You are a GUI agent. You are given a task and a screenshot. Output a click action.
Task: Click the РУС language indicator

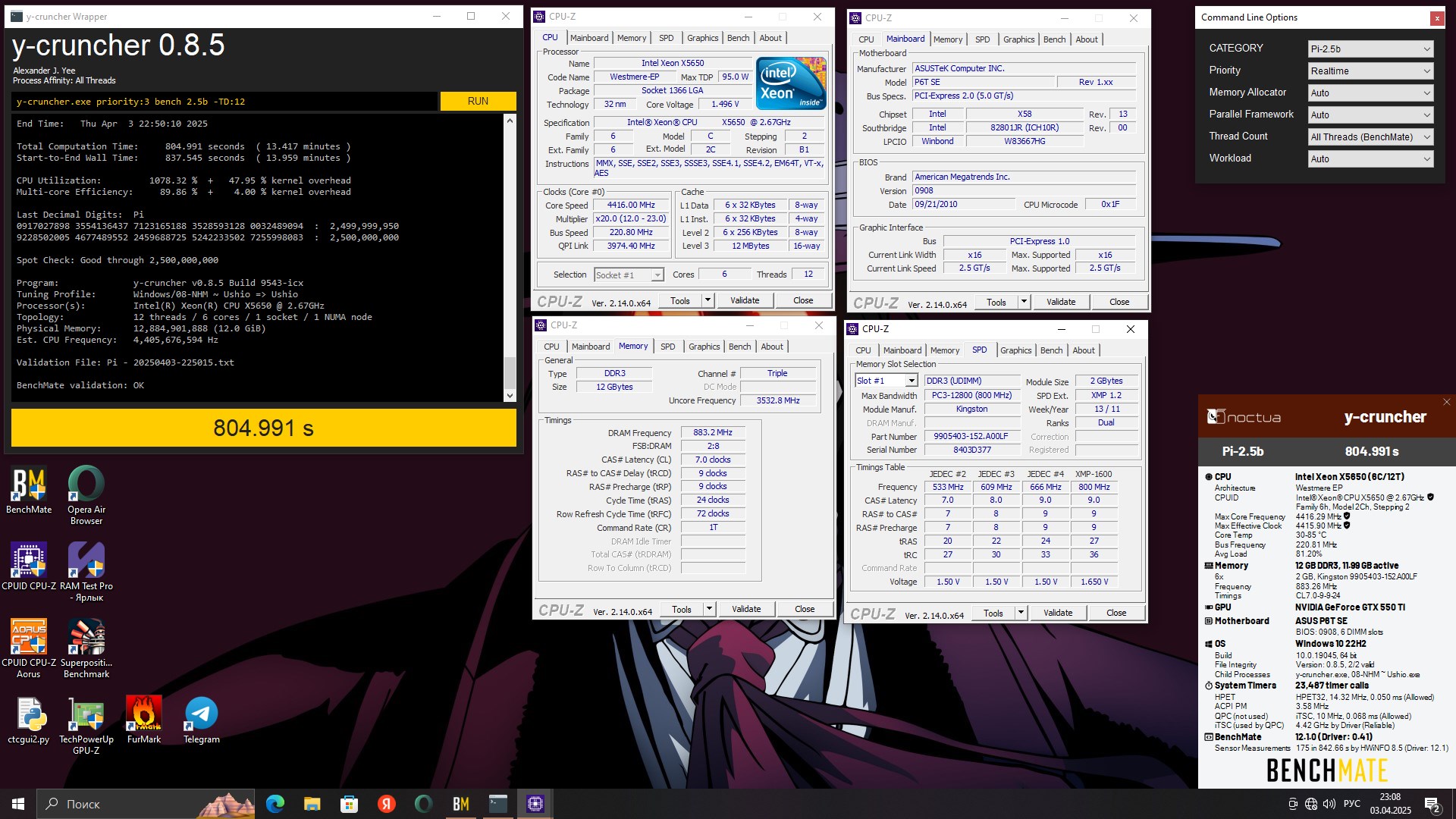pos(1352,804)
